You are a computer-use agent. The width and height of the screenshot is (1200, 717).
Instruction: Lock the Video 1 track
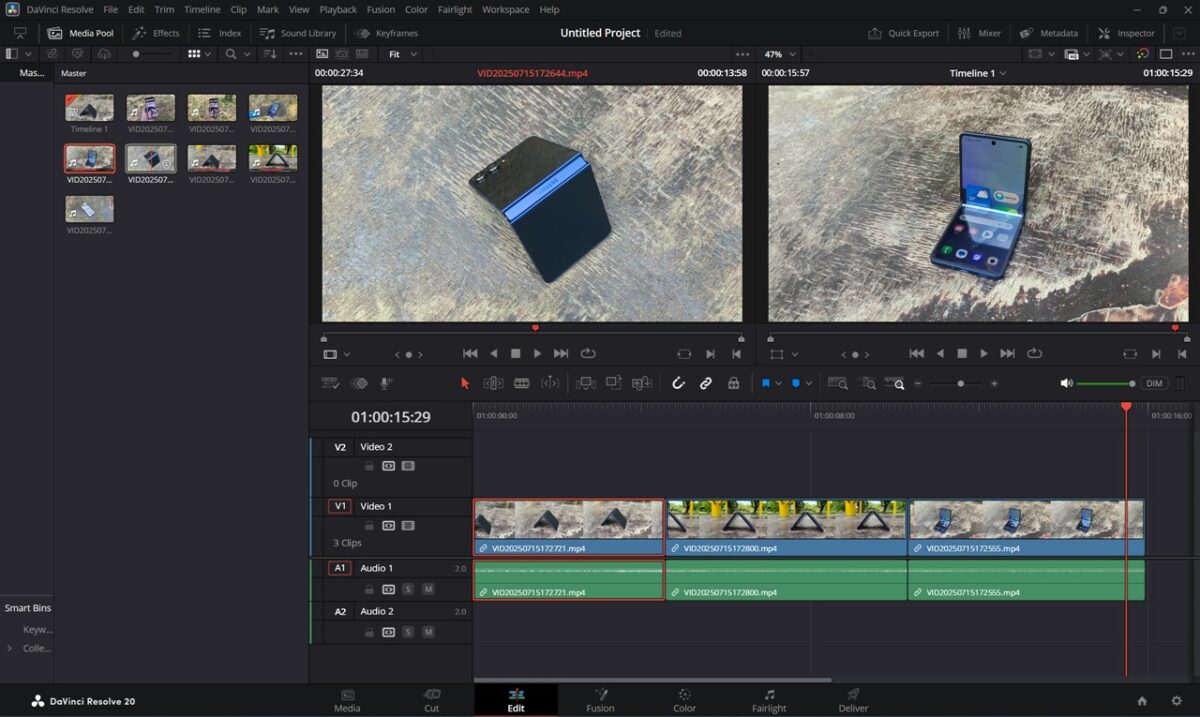[369, 526]
